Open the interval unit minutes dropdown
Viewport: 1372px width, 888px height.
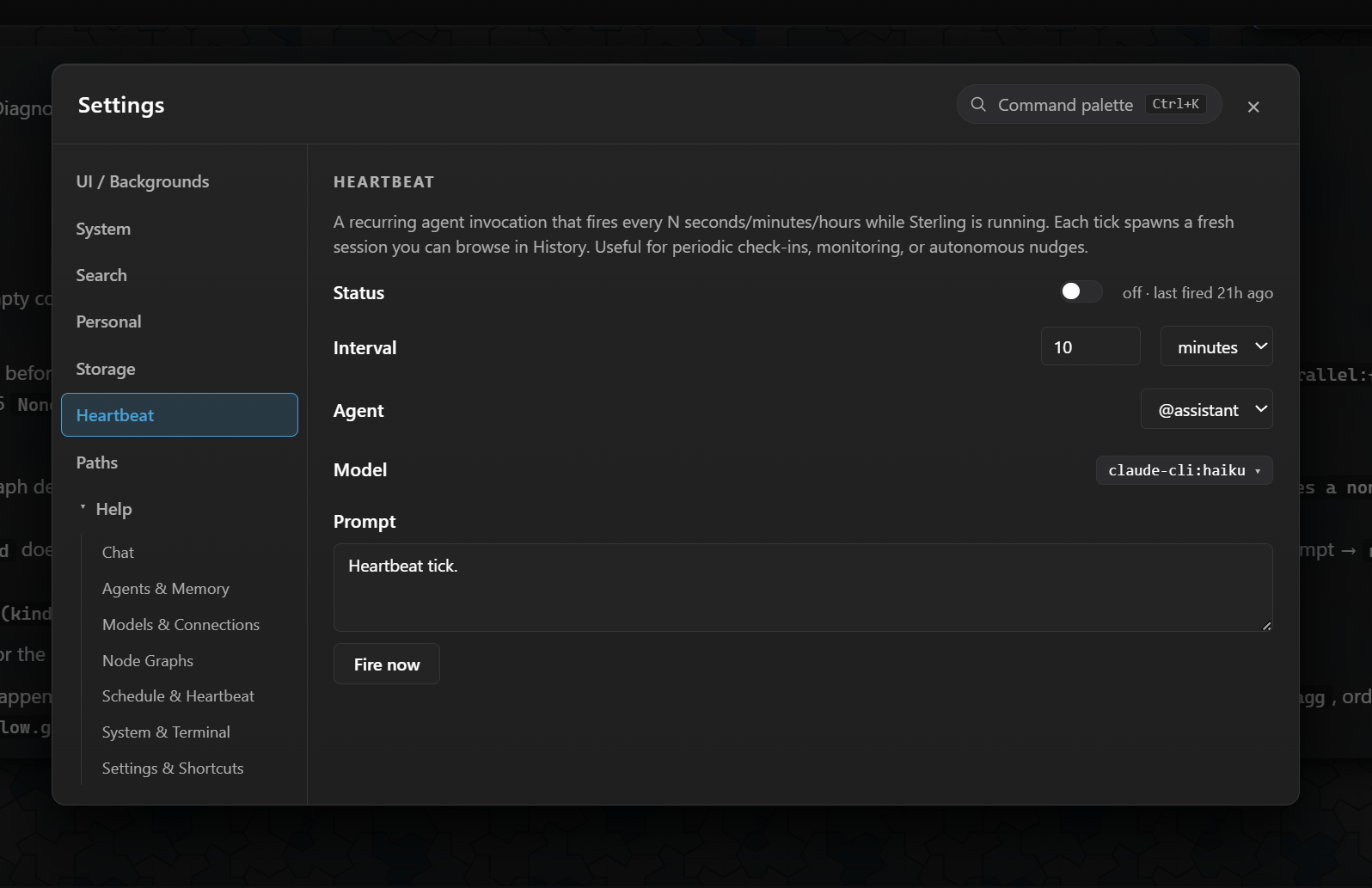(x=1216, y=346)
